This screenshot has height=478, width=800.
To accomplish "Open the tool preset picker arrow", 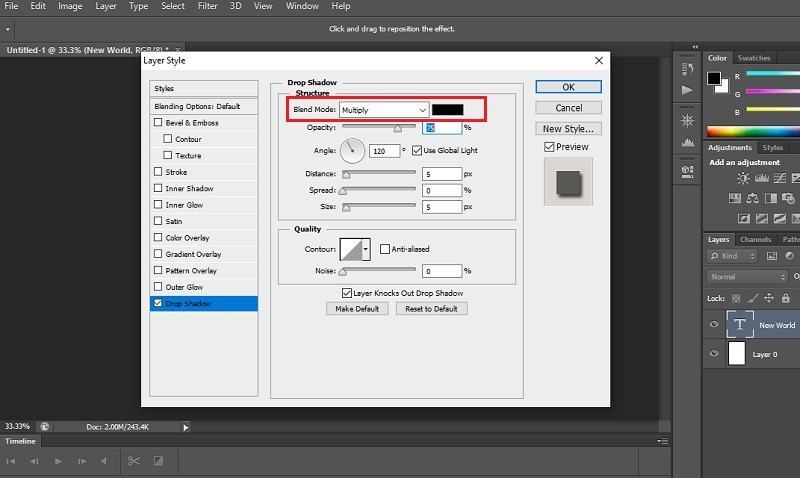I will coord(8,29).
